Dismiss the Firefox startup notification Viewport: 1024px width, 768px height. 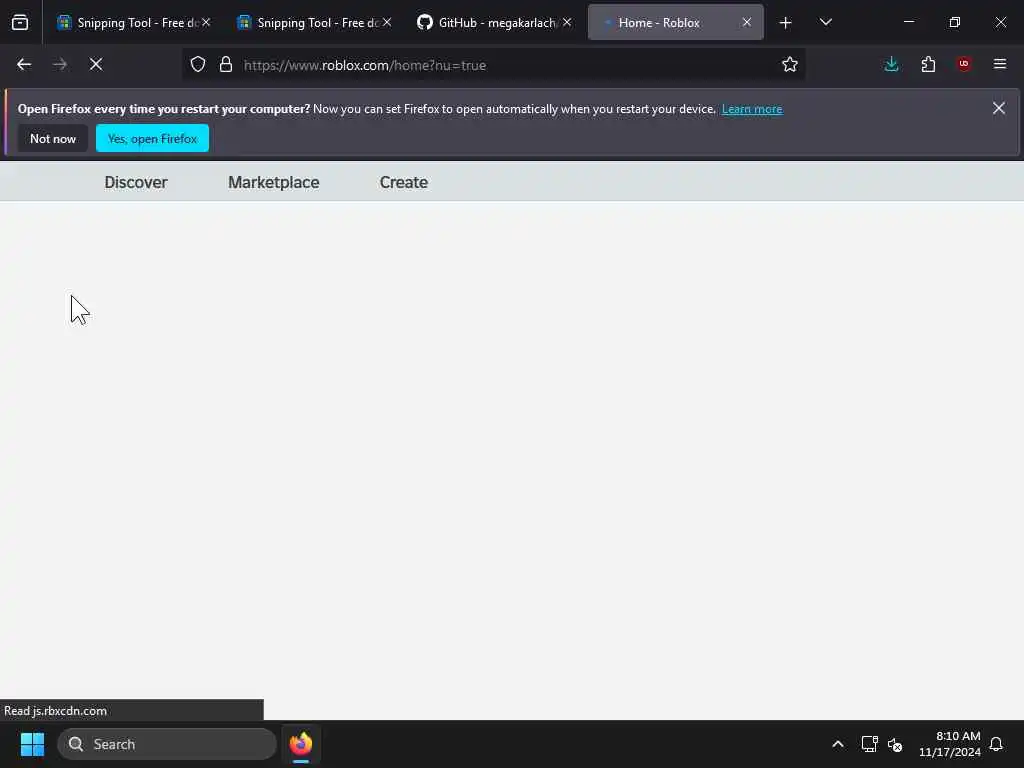(999, 108)
